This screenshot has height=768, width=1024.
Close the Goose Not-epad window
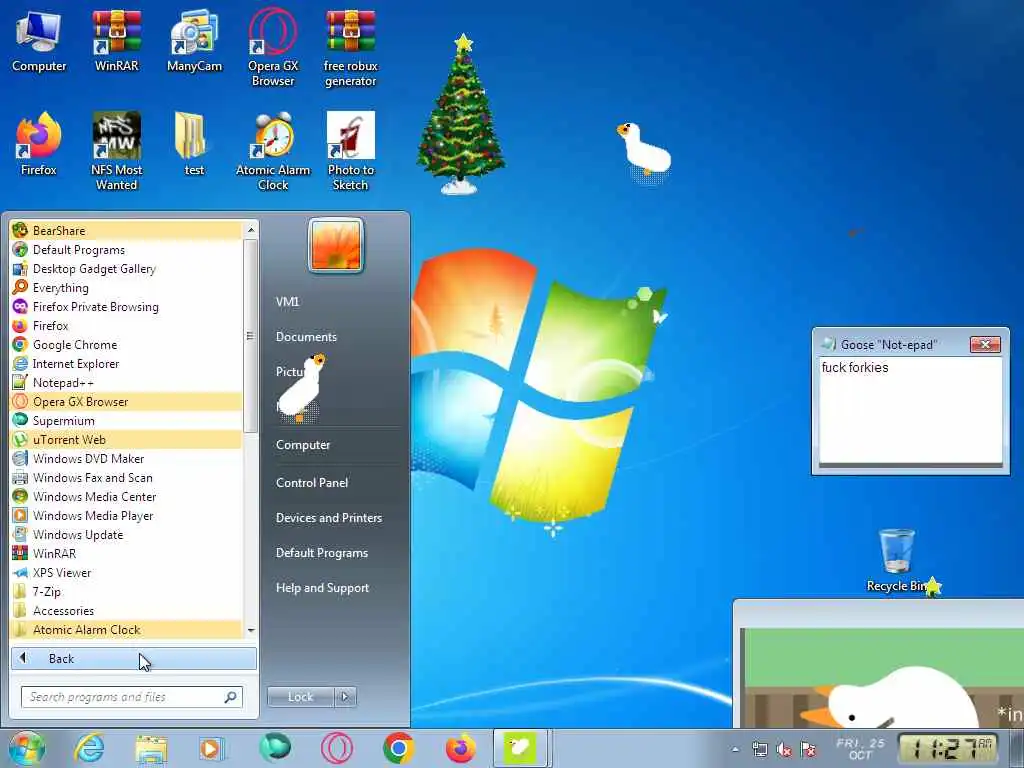tap(985, 344)
